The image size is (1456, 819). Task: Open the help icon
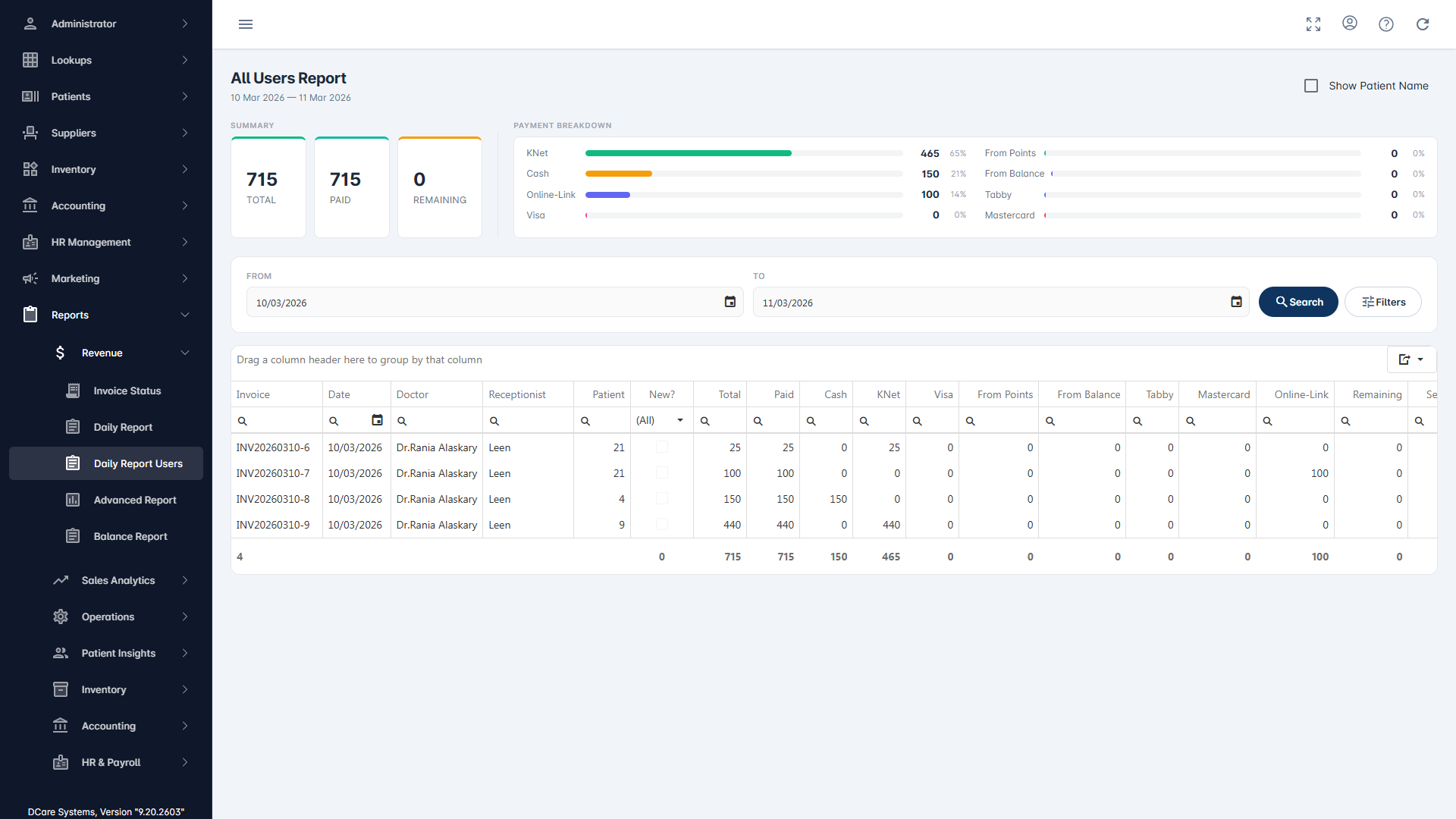[1386, 24]
